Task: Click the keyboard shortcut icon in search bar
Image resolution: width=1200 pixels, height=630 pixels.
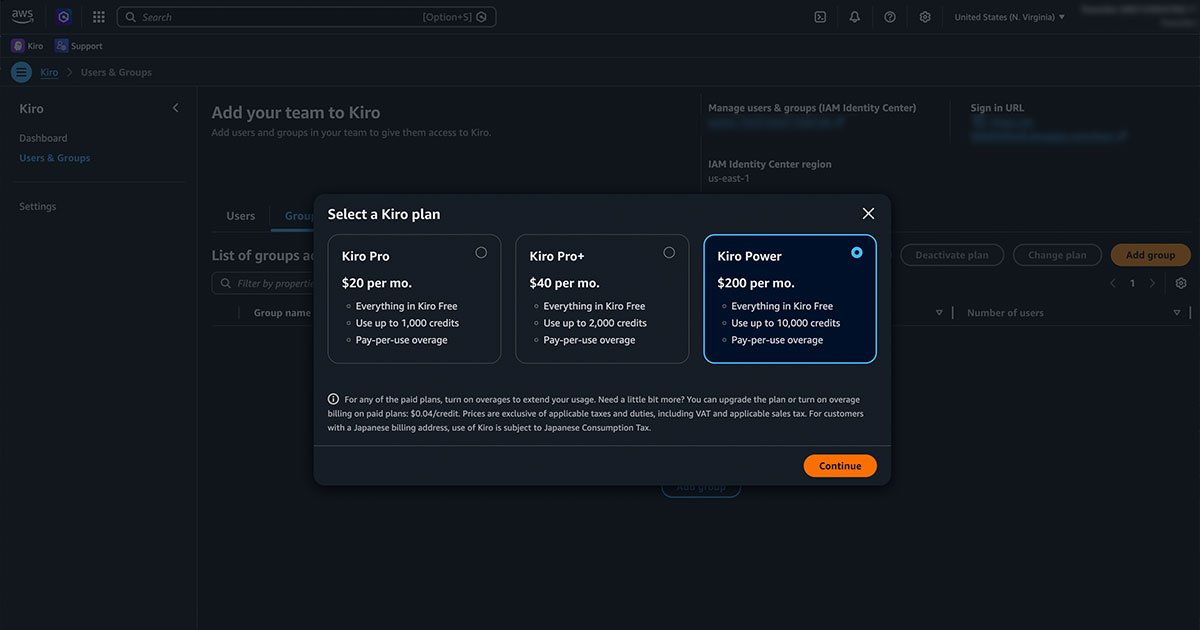Action: (x=482, y=17)
